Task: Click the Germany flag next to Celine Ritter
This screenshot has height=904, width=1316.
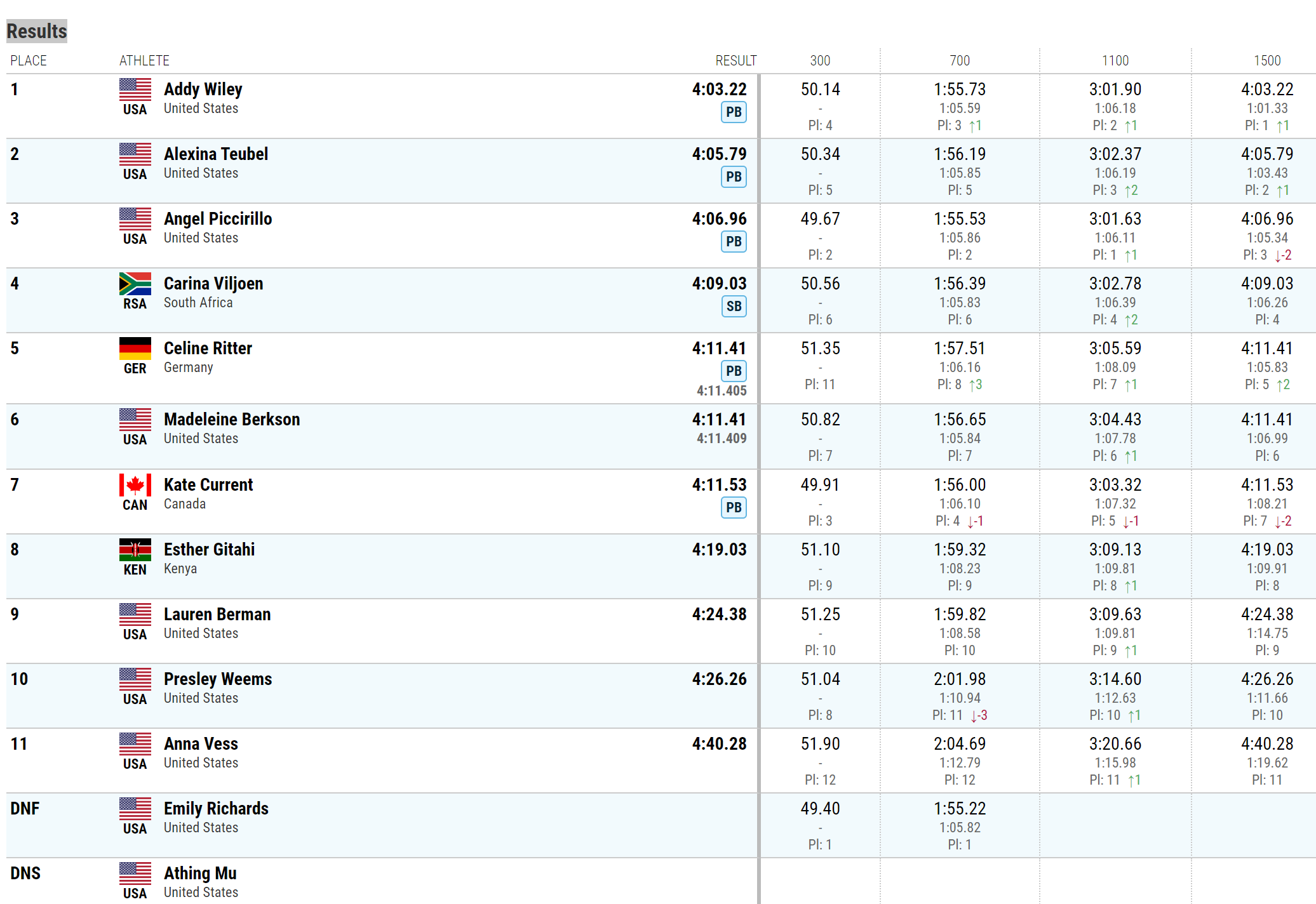Action: (x=135, y=349)
